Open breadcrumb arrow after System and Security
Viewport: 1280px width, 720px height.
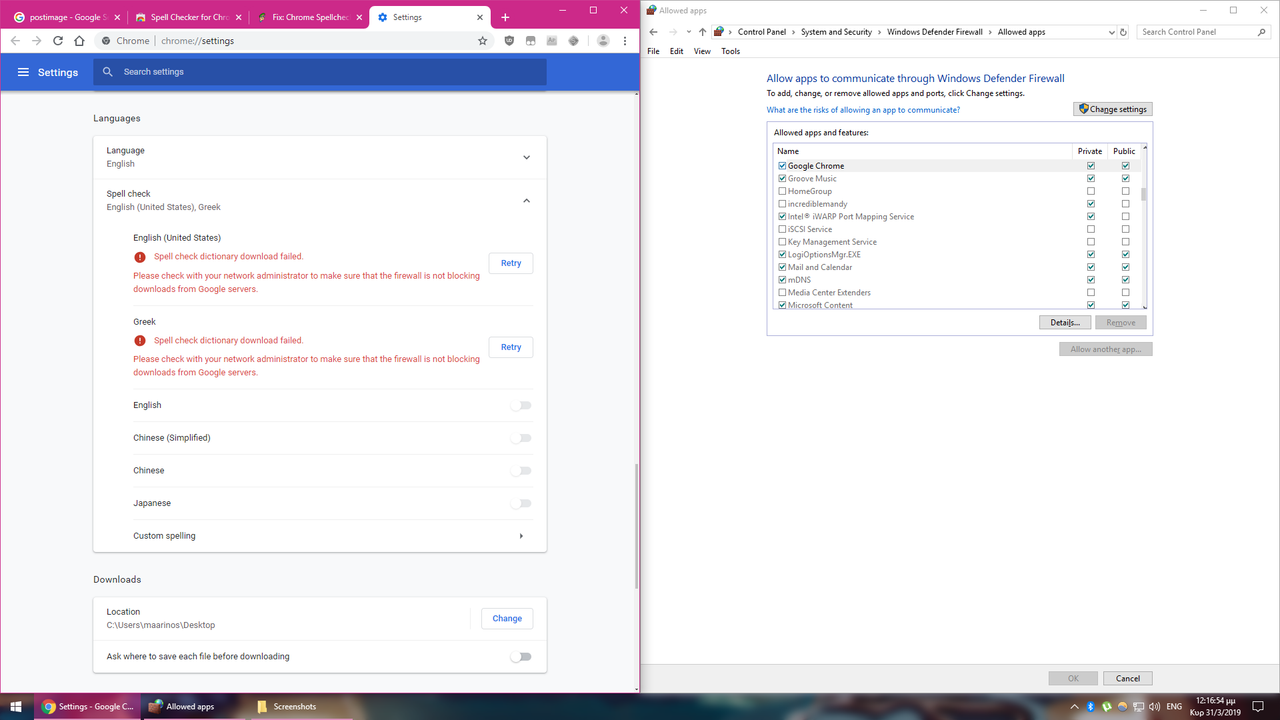[880, 32]
